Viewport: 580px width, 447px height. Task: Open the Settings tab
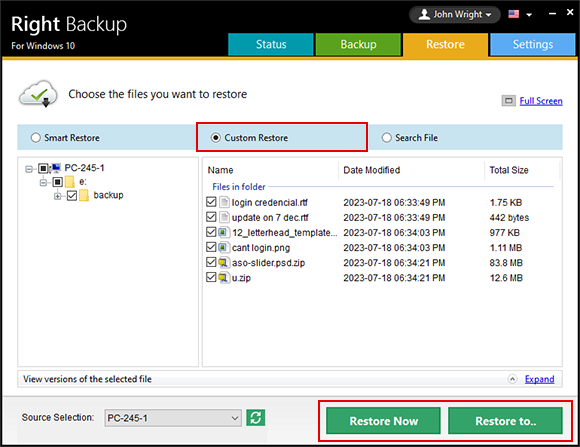click(x=533, y=44)
